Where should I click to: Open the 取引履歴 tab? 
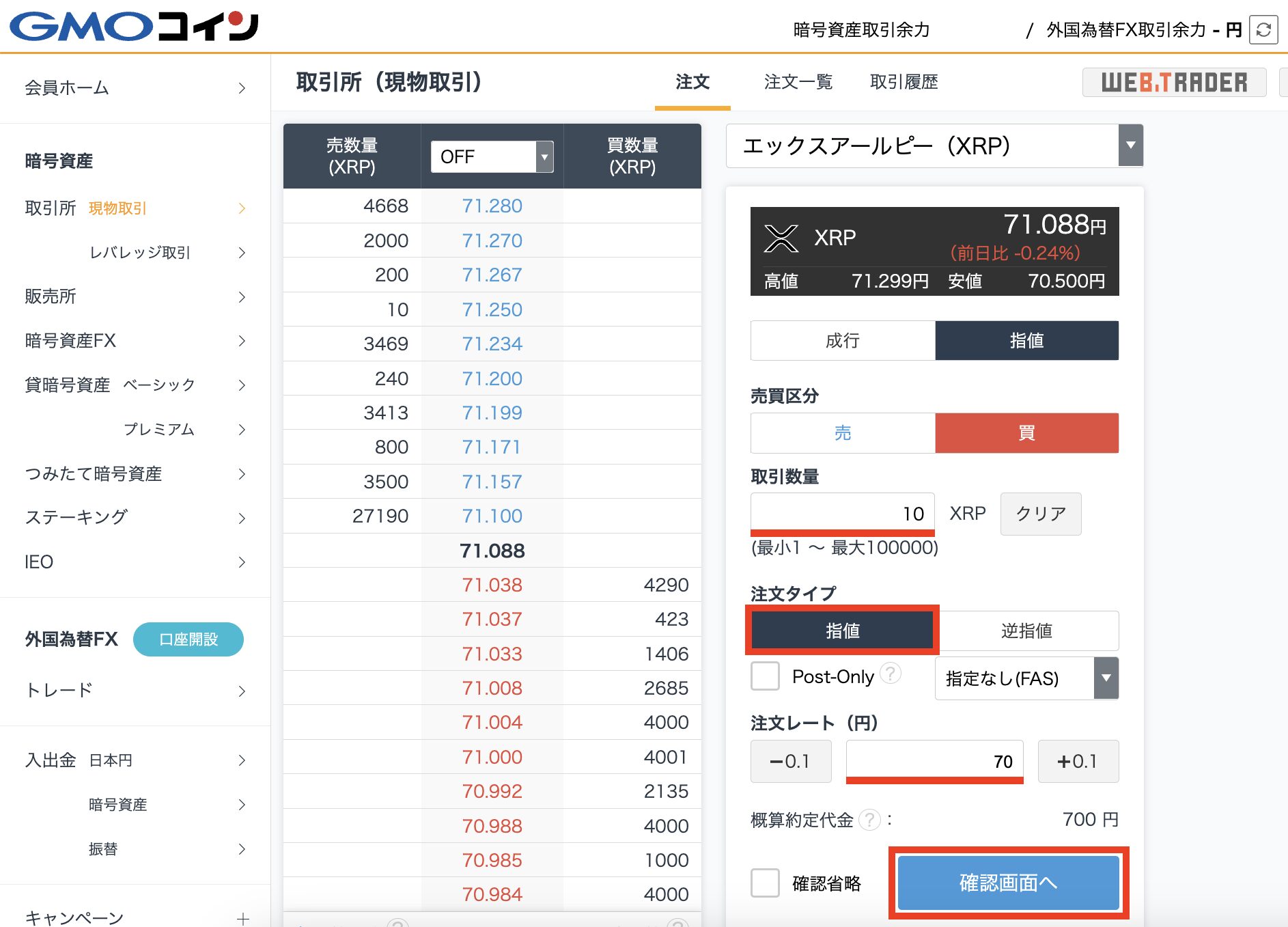[x=904, y=83]
